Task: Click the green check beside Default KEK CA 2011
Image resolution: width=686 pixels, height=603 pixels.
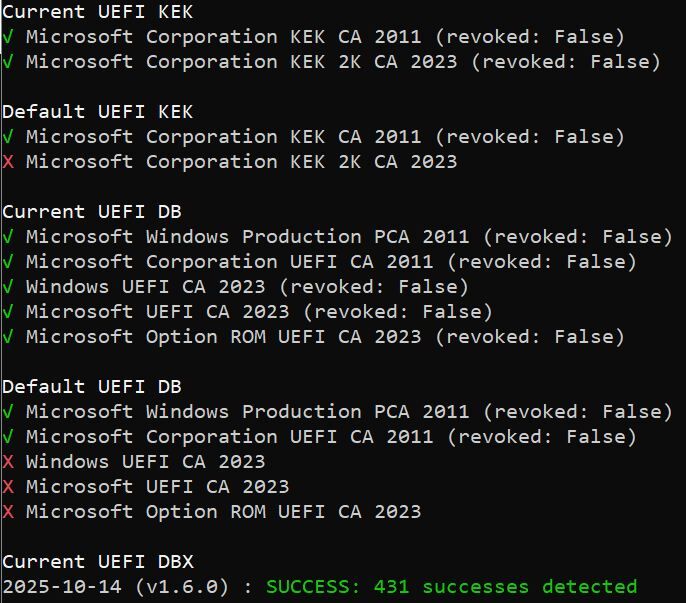Action: pos(8,137)
